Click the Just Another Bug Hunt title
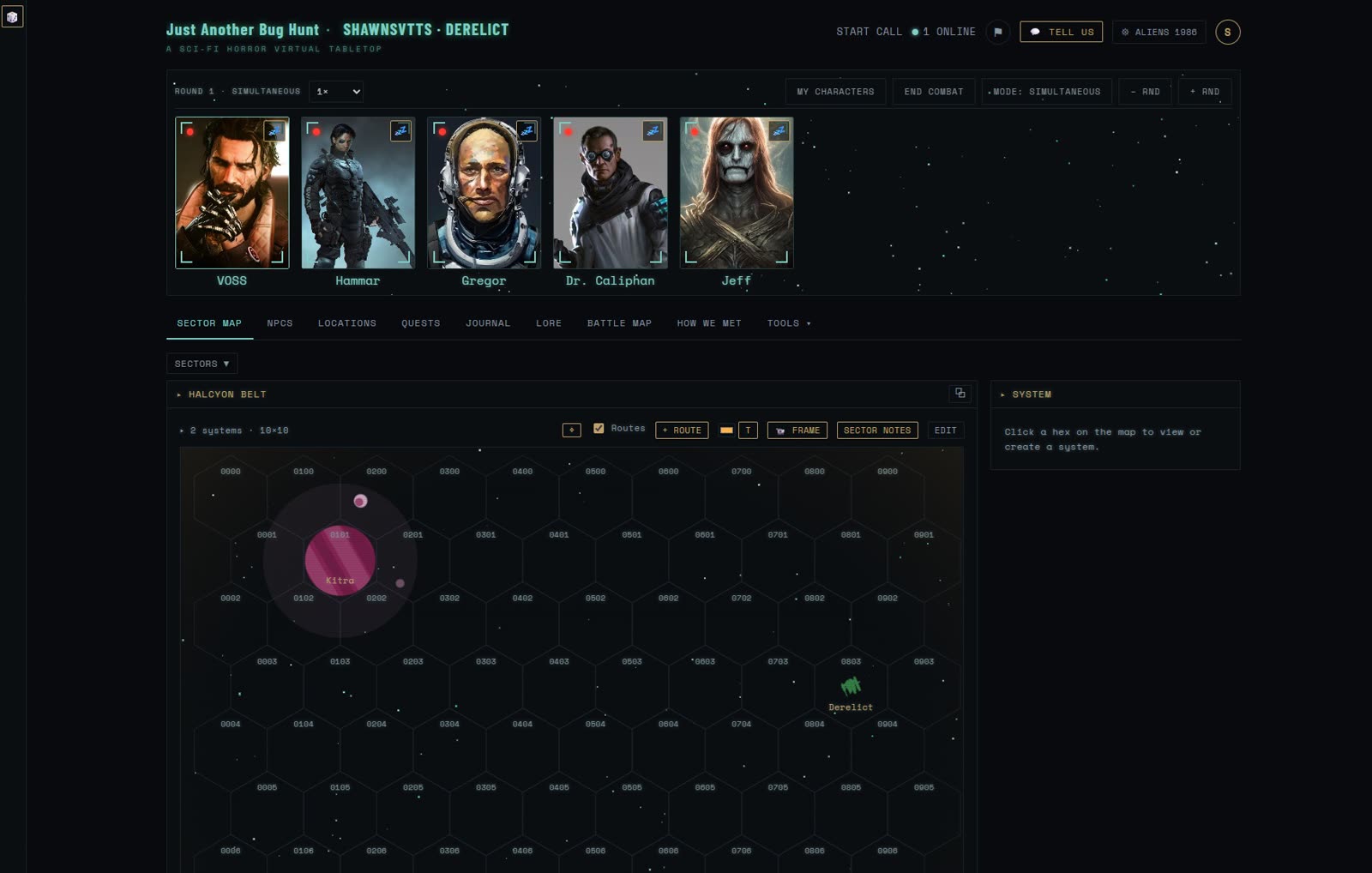 pyautogui.click(x=243, y=30)
